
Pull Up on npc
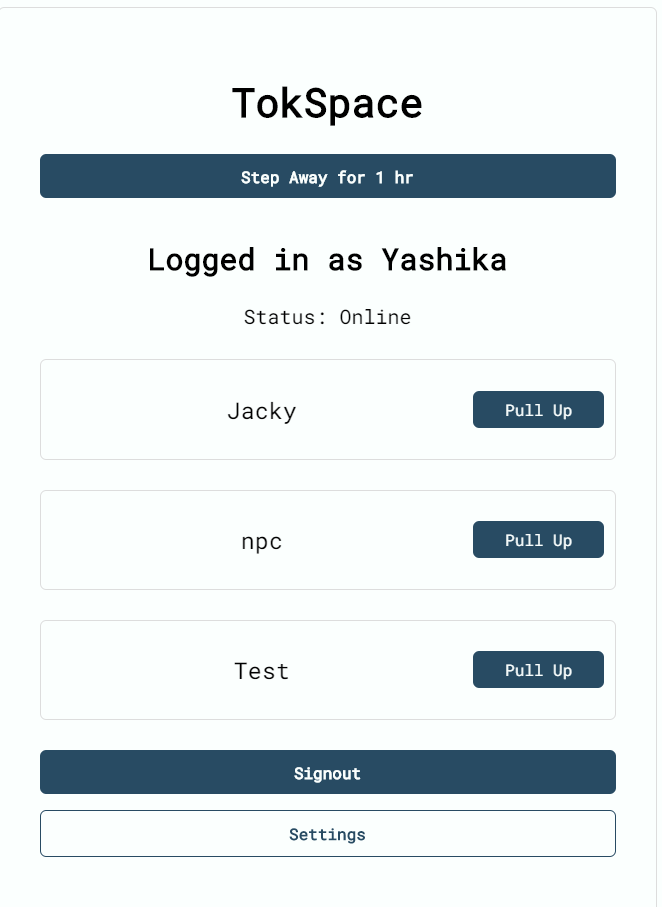pos(538,540)
